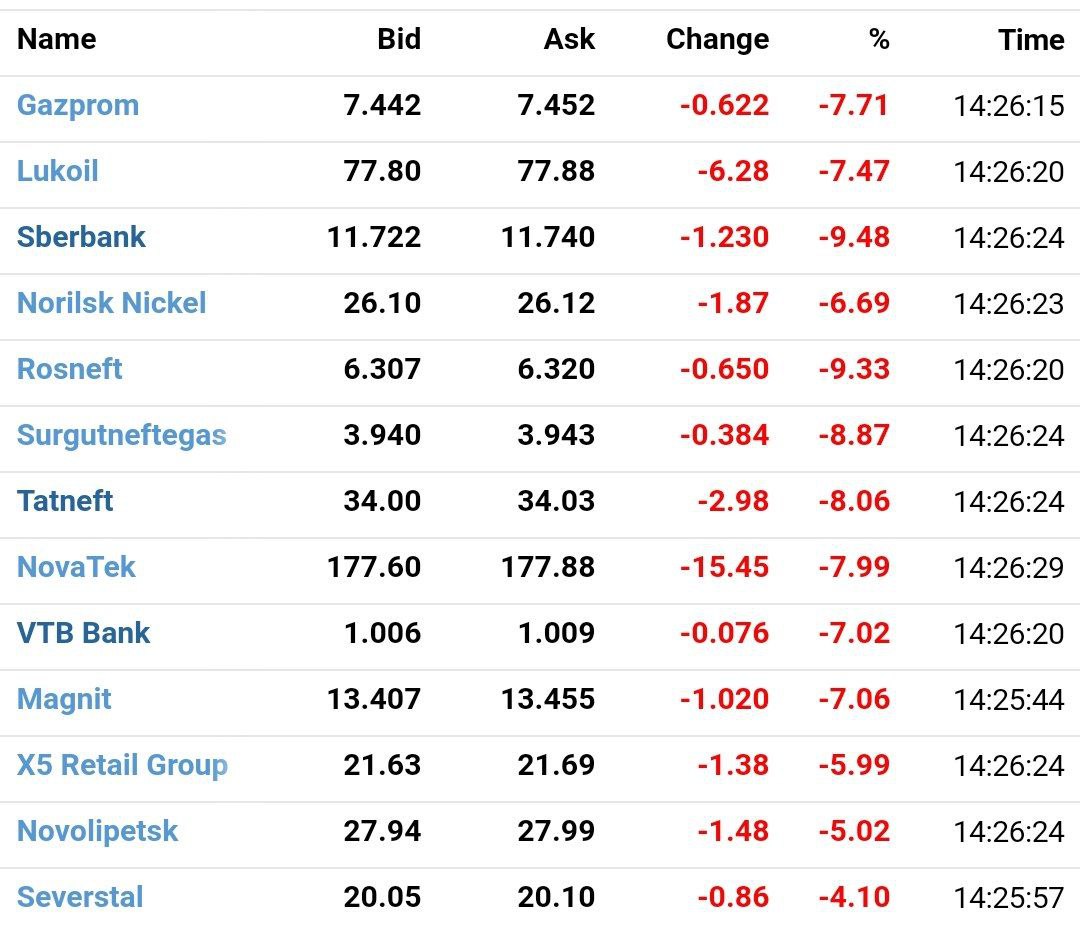The height and width of the screenshot is (946, 1080).
Task: Click the X5 Retail Group link
Action: (122, 765)
